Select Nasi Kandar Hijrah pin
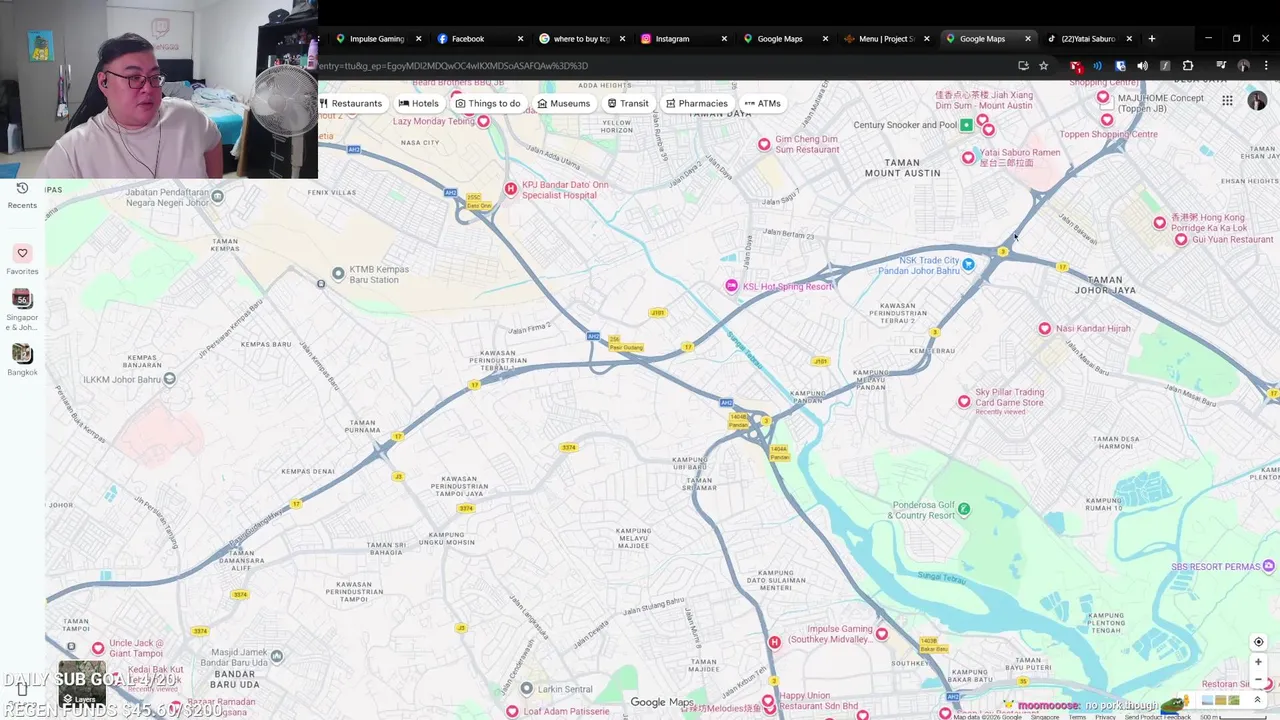1280x720 pixels. 1045,328
